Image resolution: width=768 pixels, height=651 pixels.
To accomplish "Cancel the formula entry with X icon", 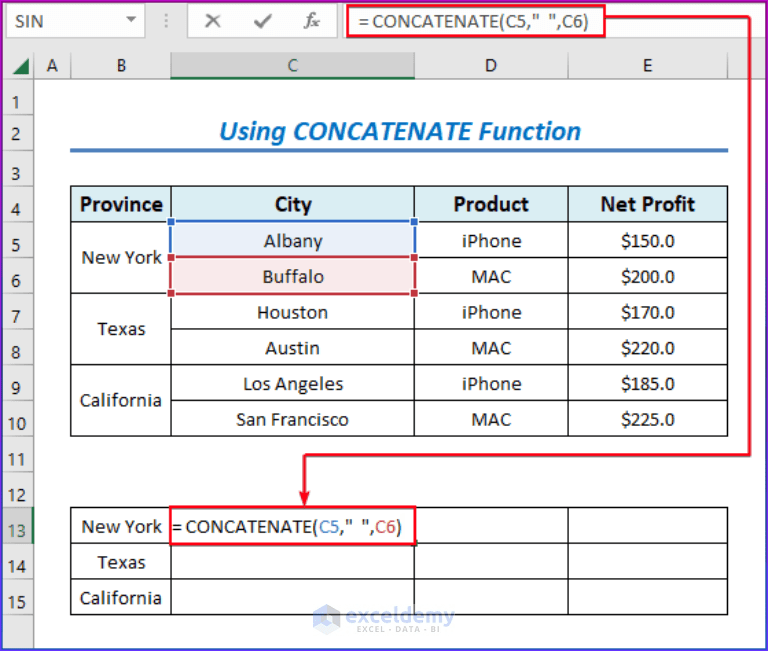I will click(x=213, y=21).
